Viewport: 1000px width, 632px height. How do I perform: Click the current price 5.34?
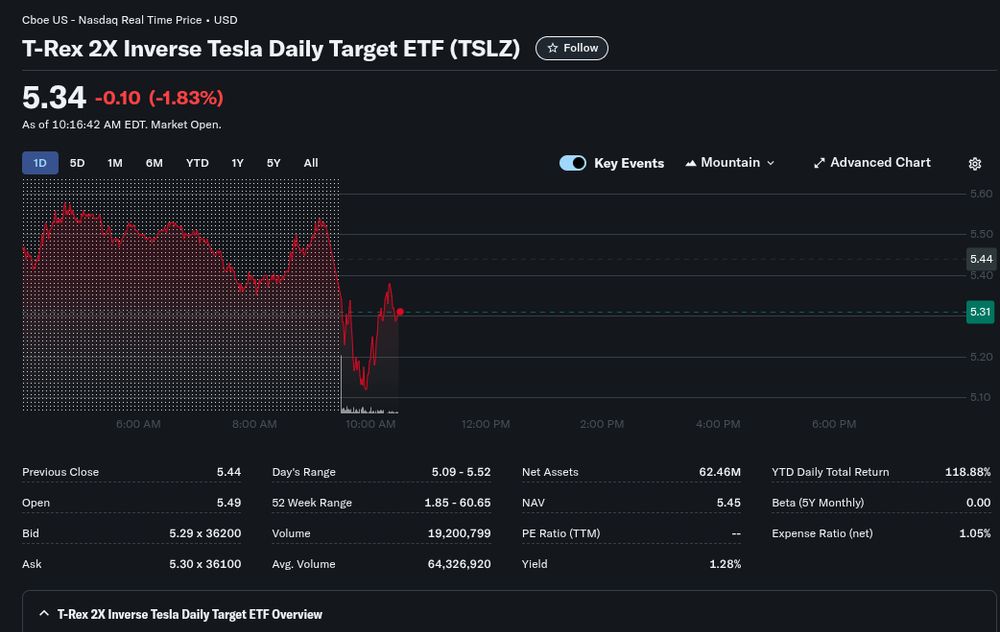[54, 98]
